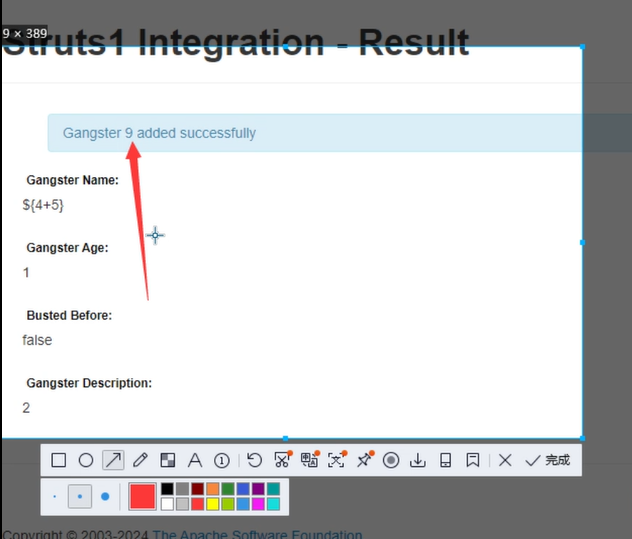This screenshot has width=632, height=539.
Task: Open the scissors long-screenshot tool
Action: click(282, 460)
